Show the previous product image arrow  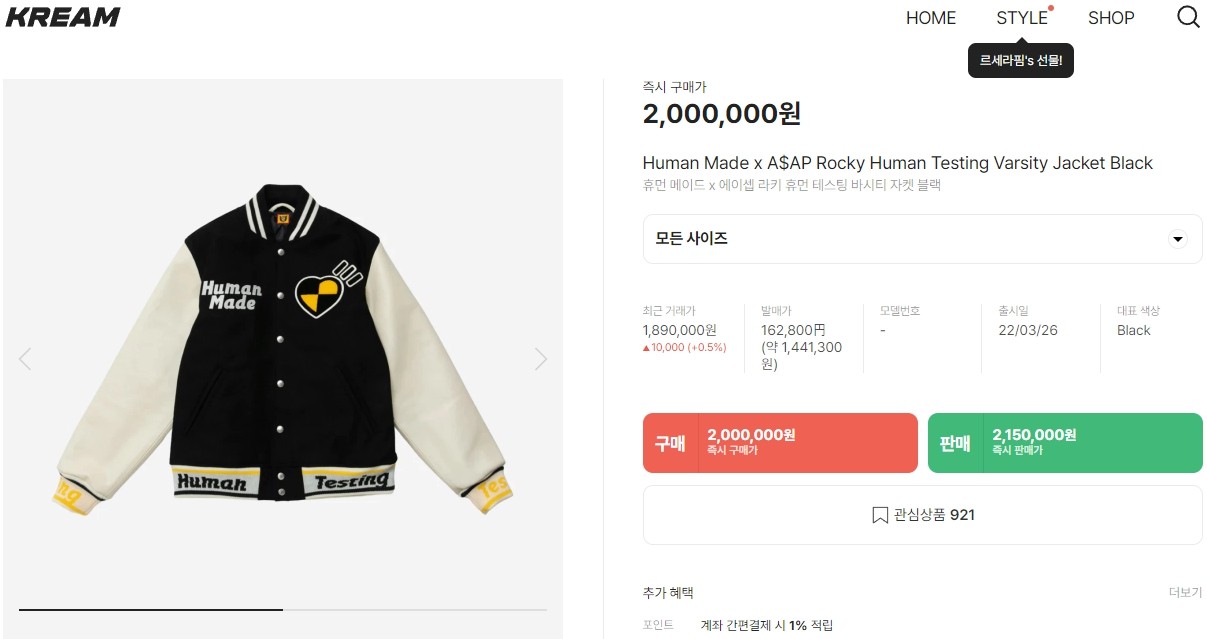(25, 359)
